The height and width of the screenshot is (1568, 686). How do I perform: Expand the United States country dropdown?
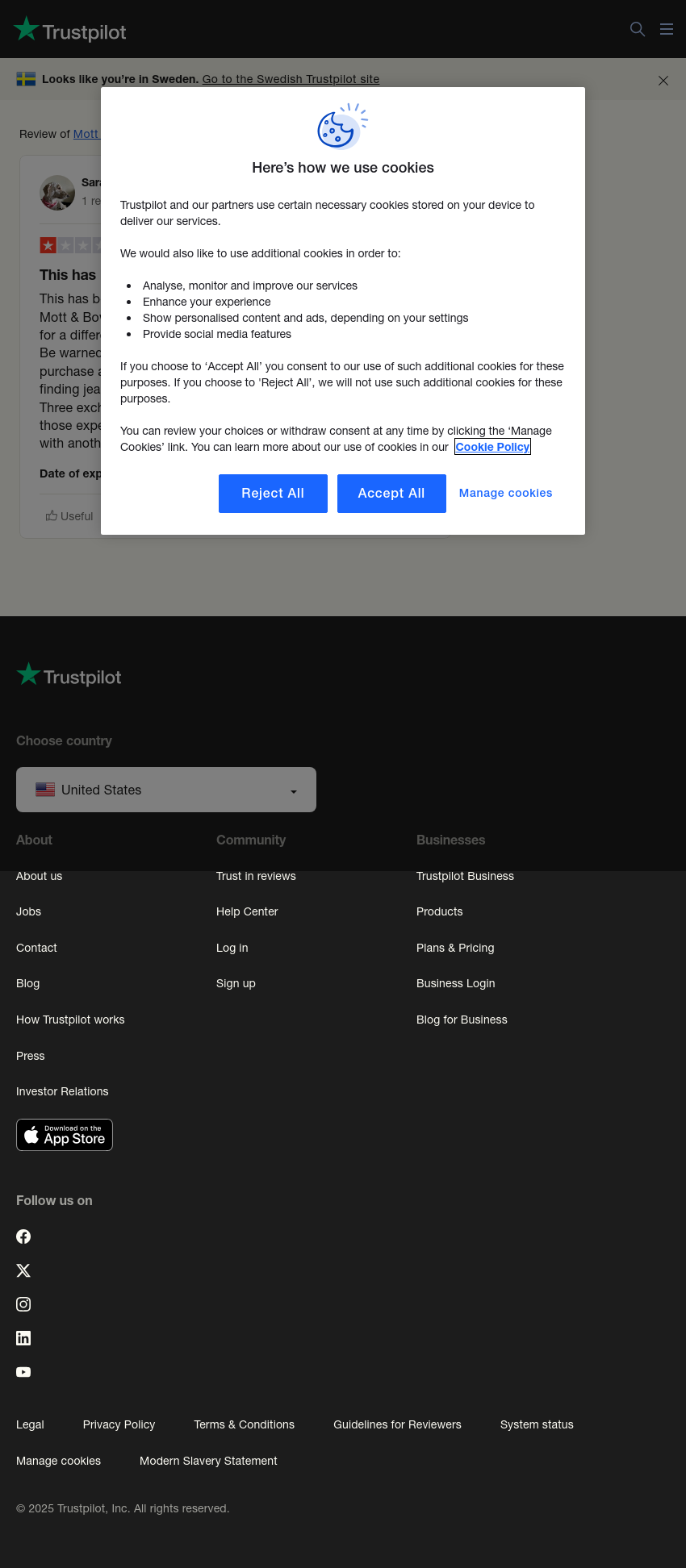(166, 790)
